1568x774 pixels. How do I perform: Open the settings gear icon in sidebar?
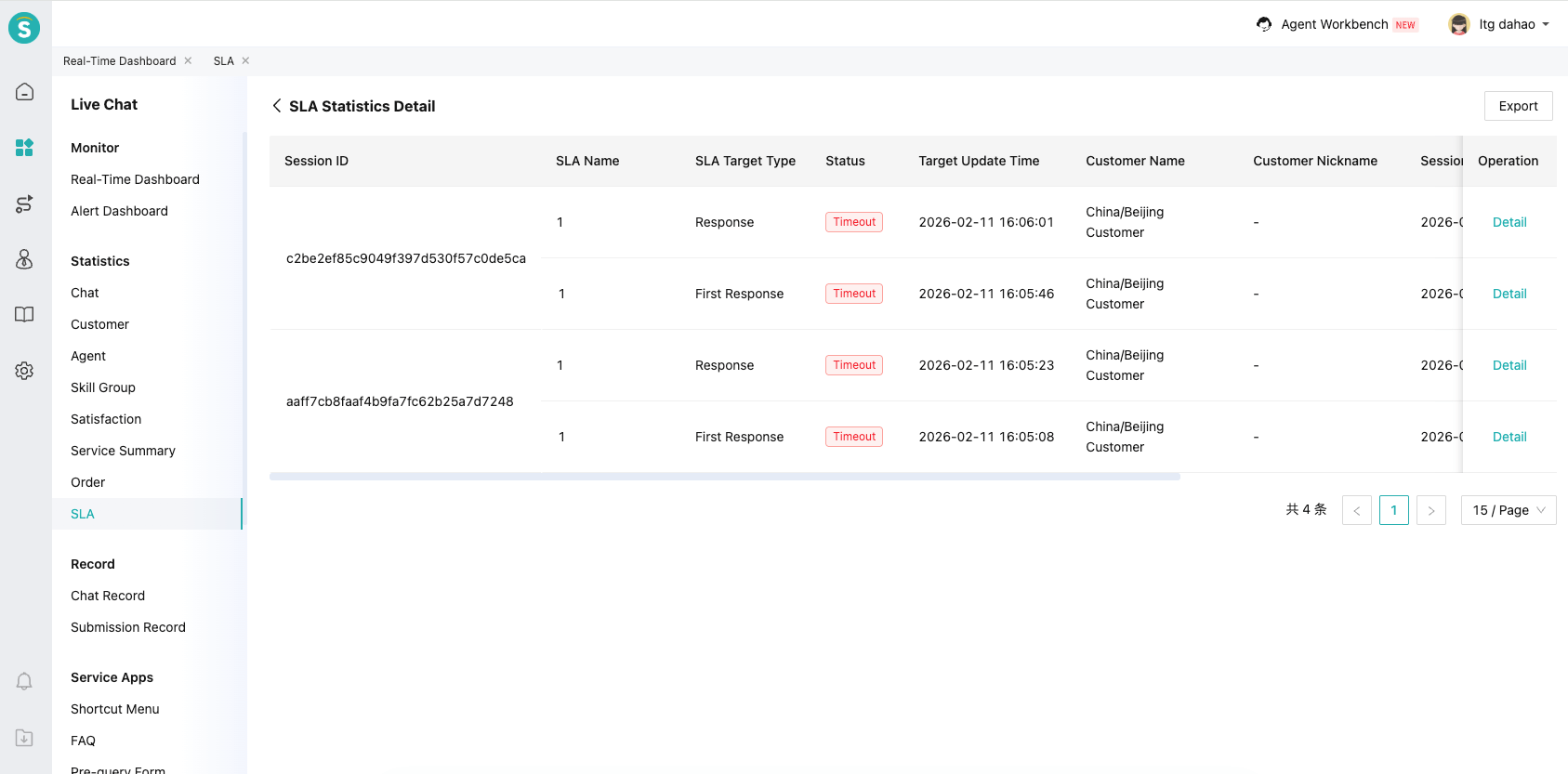point(25,371)
